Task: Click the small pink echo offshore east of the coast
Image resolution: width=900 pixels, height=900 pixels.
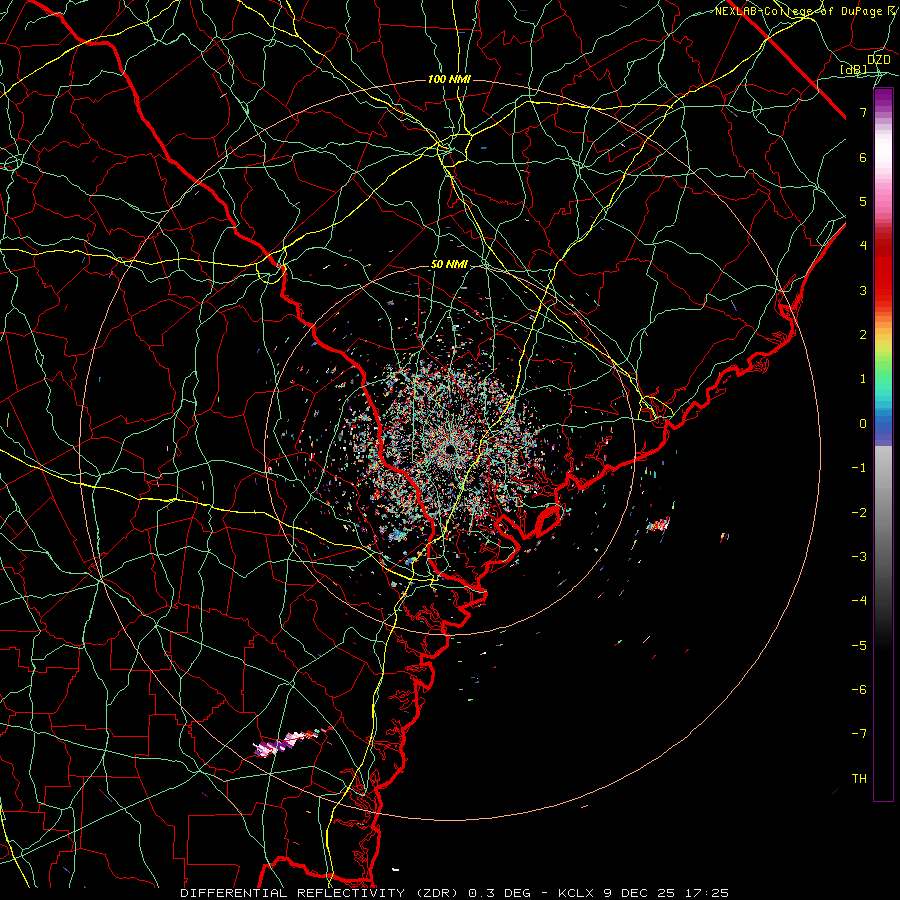Action: tap(658, 524)
